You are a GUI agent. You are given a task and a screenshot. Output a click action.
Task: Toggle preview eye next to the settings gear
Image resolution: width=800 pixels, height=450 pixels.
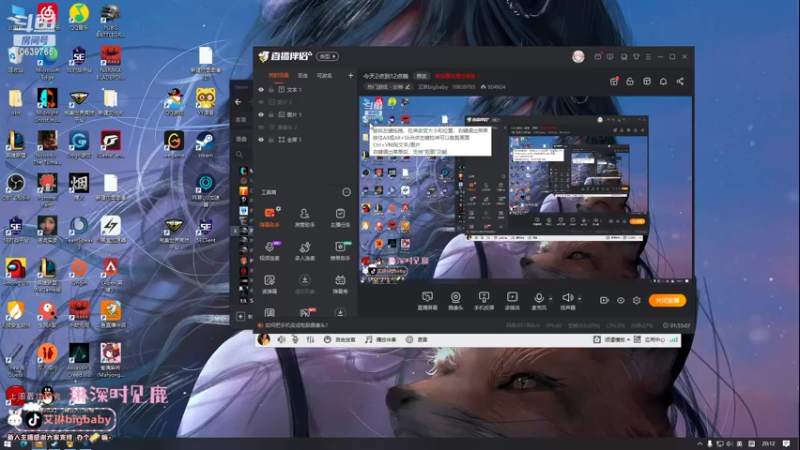tap(620, 301)
